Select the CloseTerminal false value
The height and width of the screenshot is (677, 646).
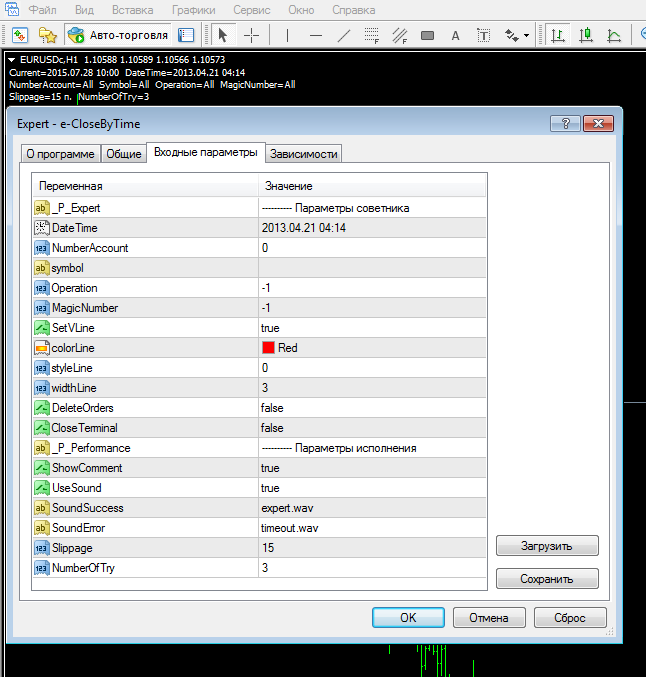272,428
